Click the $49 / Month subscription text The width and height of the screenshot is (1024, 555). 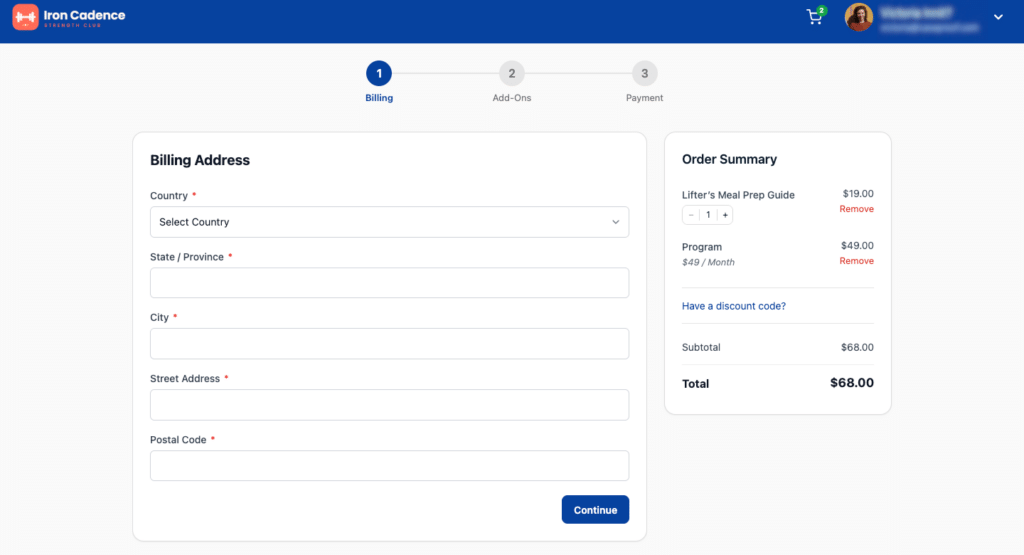[708, 262]
